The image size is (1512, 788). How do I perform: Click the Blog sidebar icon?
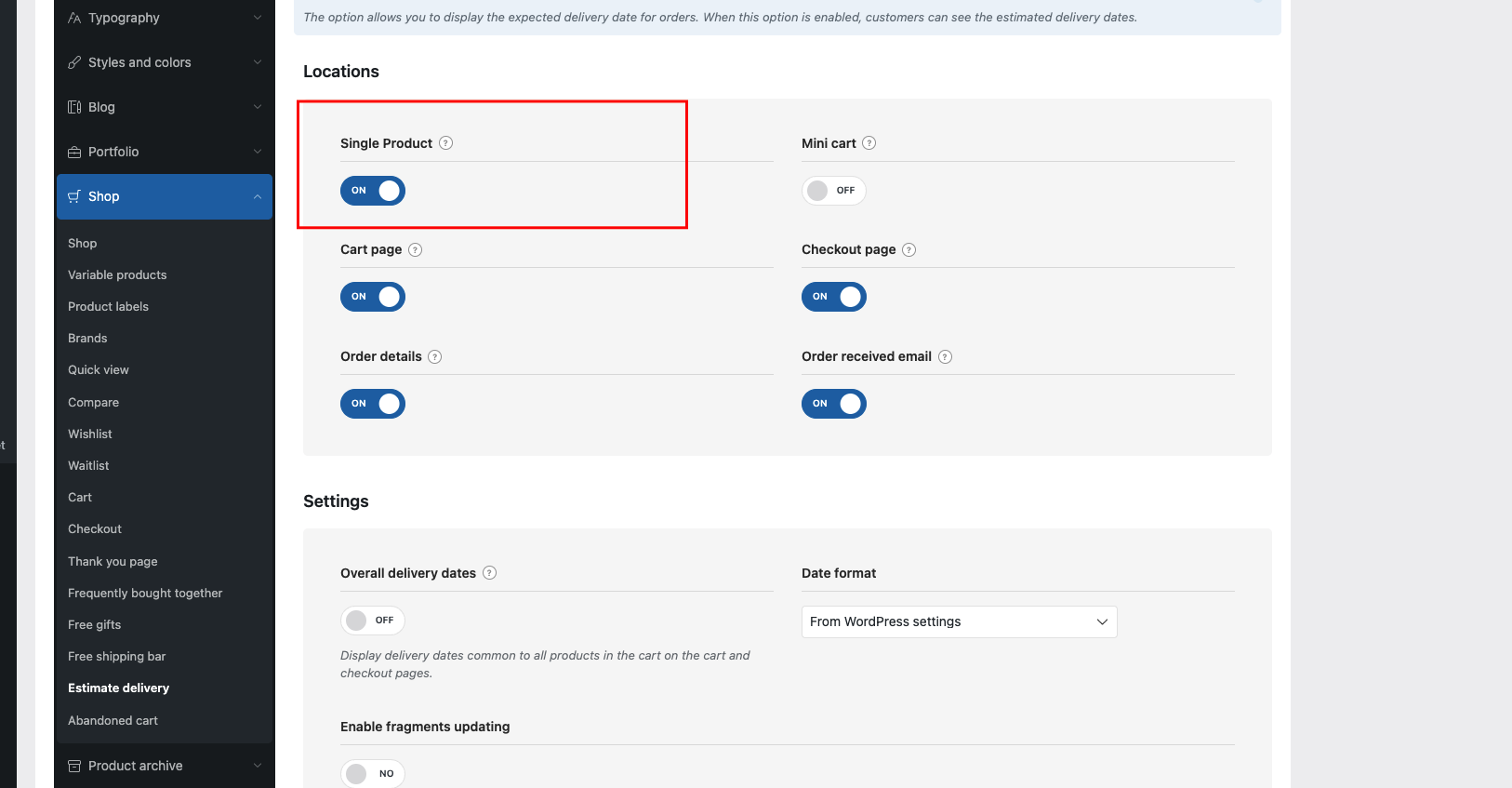[x=74, y=107]
